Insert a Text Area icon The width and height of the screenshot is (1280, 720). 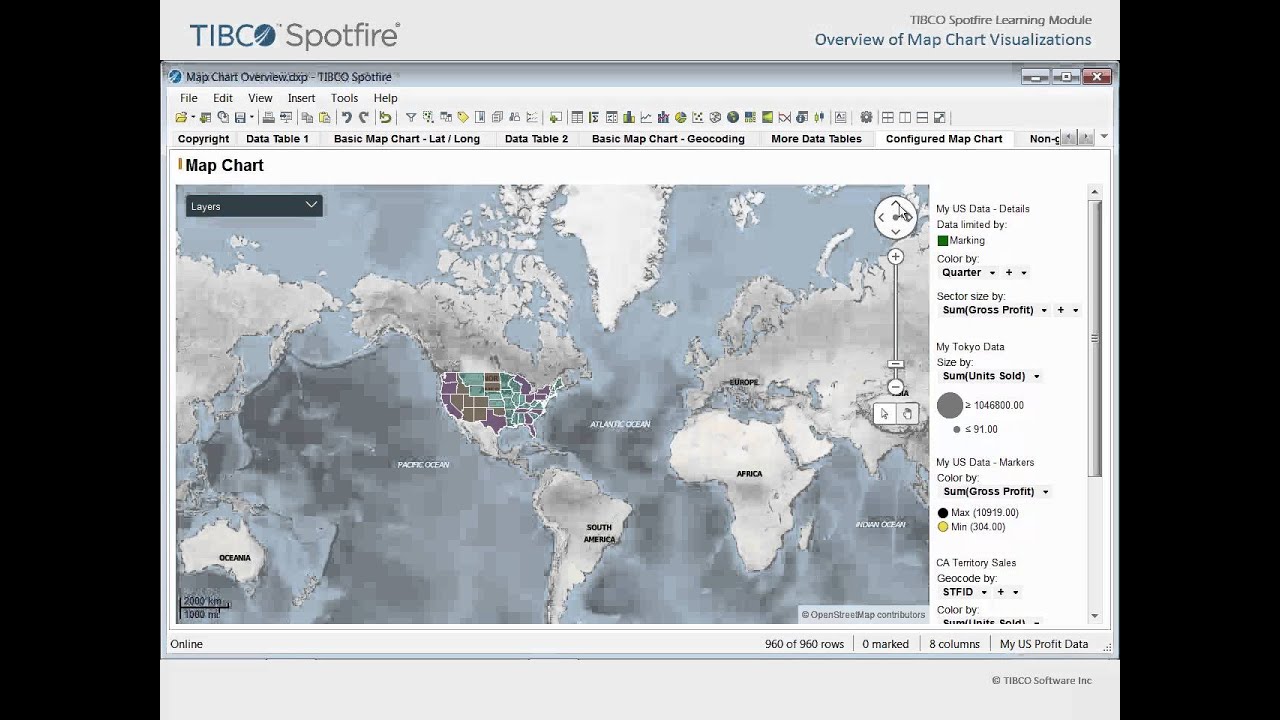tap(840, 117)
